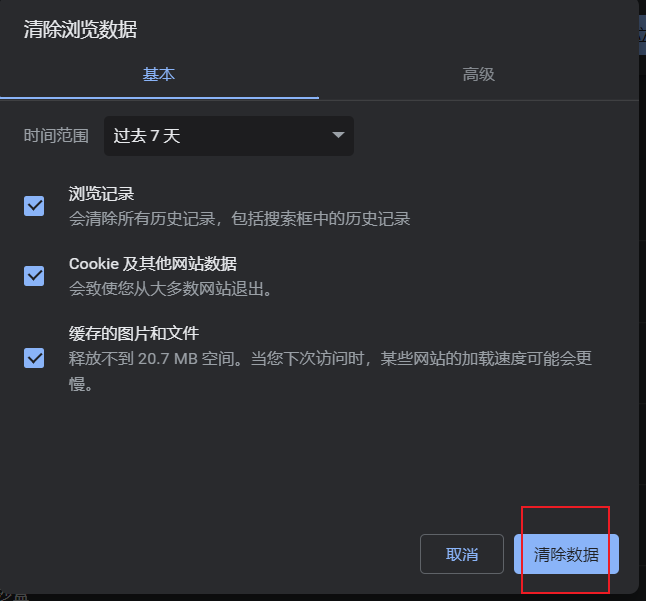Viewport: 646px width, 601px height.
Task: Click the blue underline beneath 基本 tab
Action: [159, 98]
